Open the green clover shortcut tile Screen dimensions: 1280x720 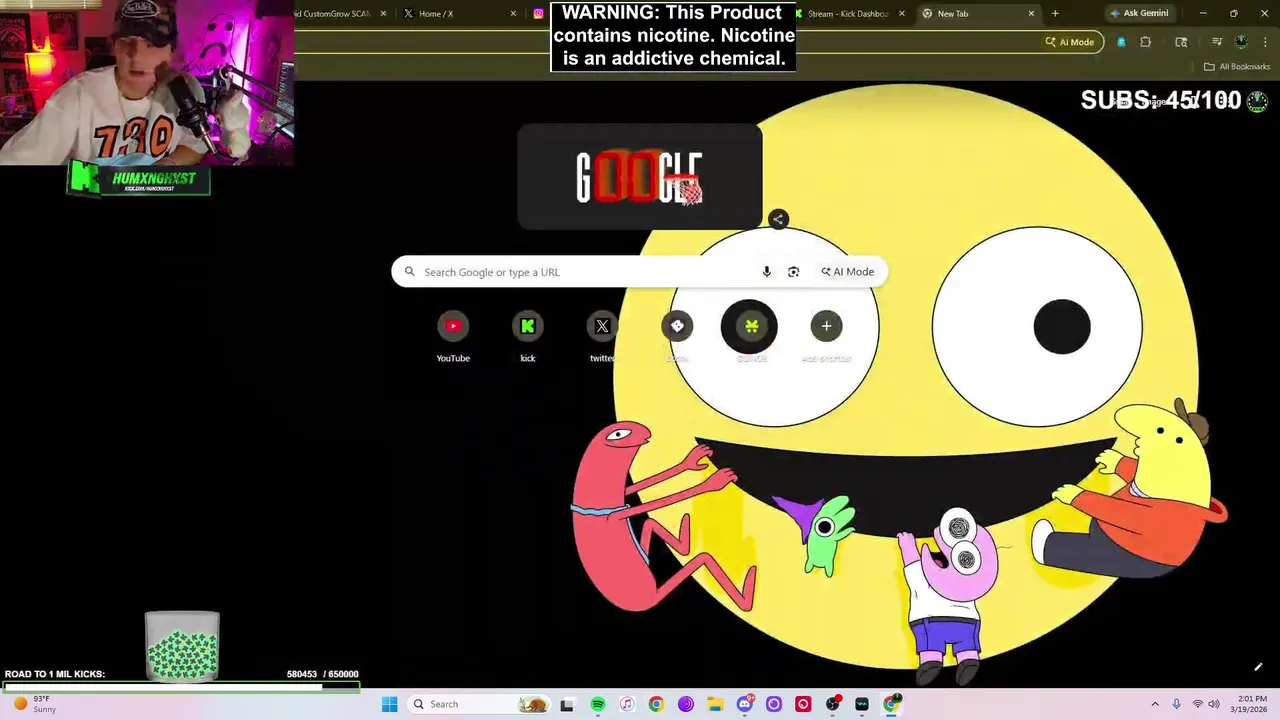(x=751, y=336)
